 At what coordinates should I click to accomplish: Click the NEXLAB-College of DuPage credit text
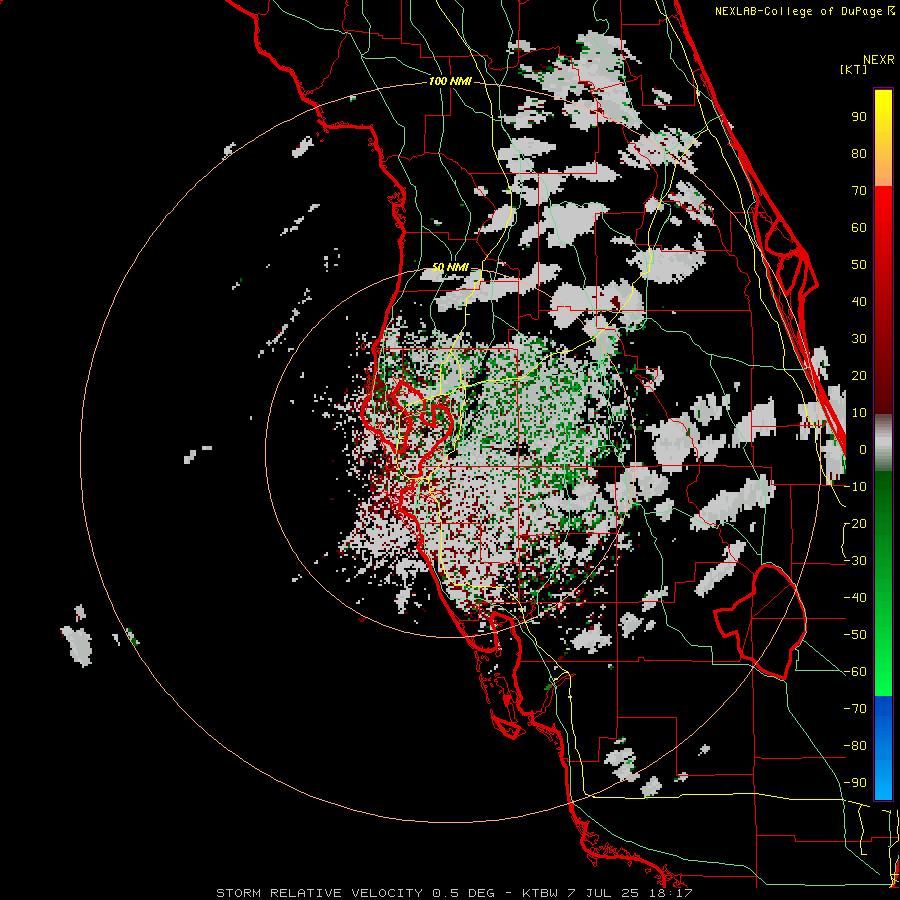click(804, 11)
